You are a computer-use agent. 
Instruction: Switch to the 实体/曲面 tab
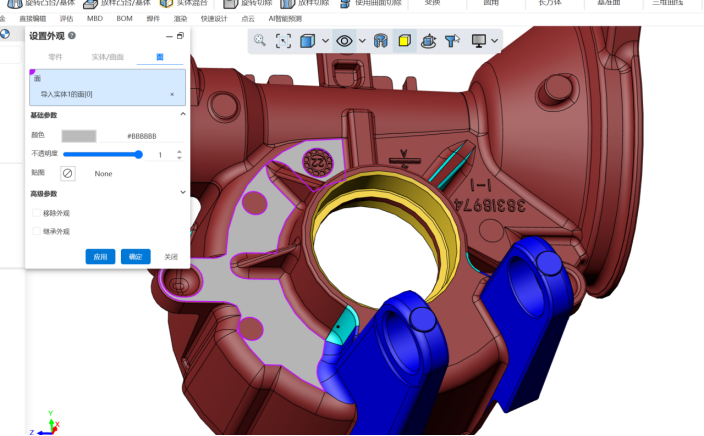click(107, 57)
